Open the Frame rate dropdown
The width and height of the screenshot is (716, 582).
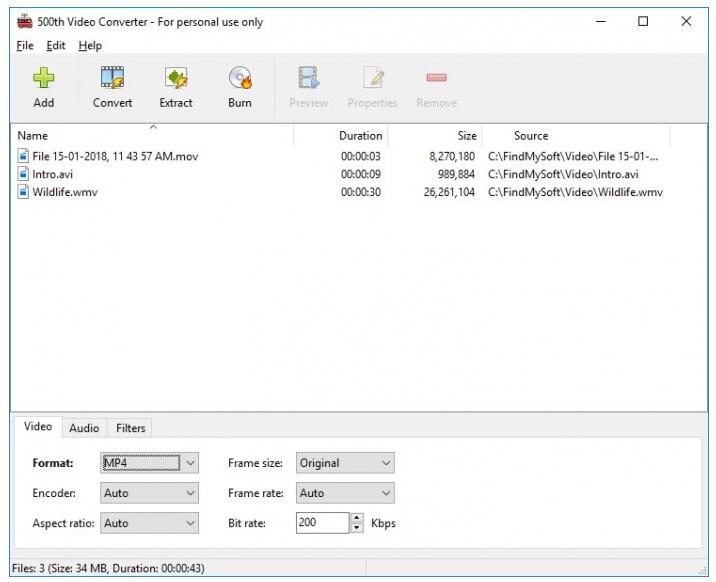click(345, 493)
